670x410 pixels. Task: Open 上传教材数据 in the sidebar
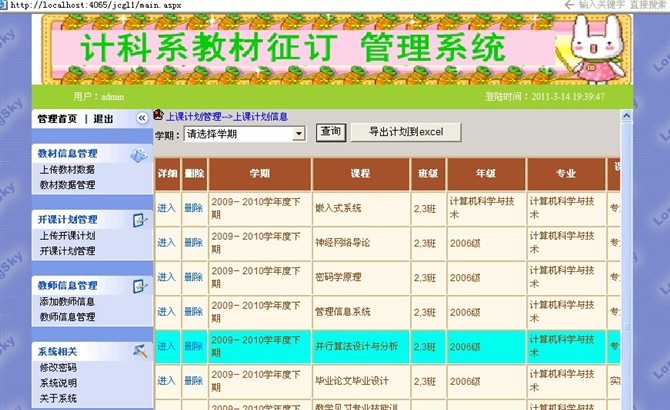pos(67,170)
